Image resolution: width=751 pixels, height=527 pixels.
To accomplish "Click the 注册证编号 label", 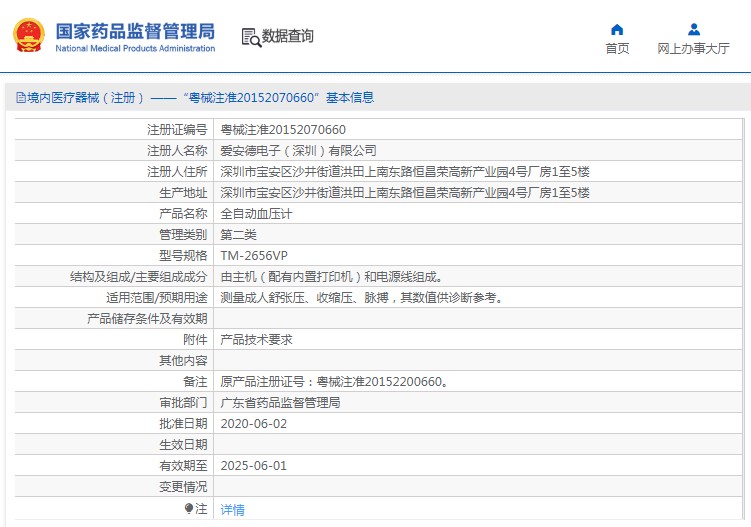I will coord(177,130).
